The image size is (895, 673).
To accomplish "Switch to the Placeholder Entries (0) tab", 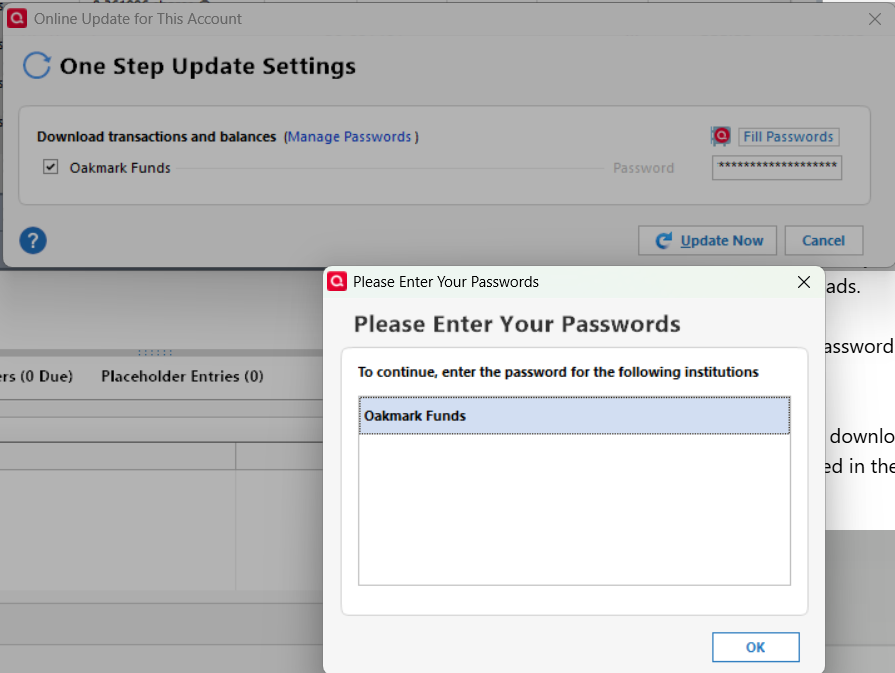I will click(x=182, y=376).
